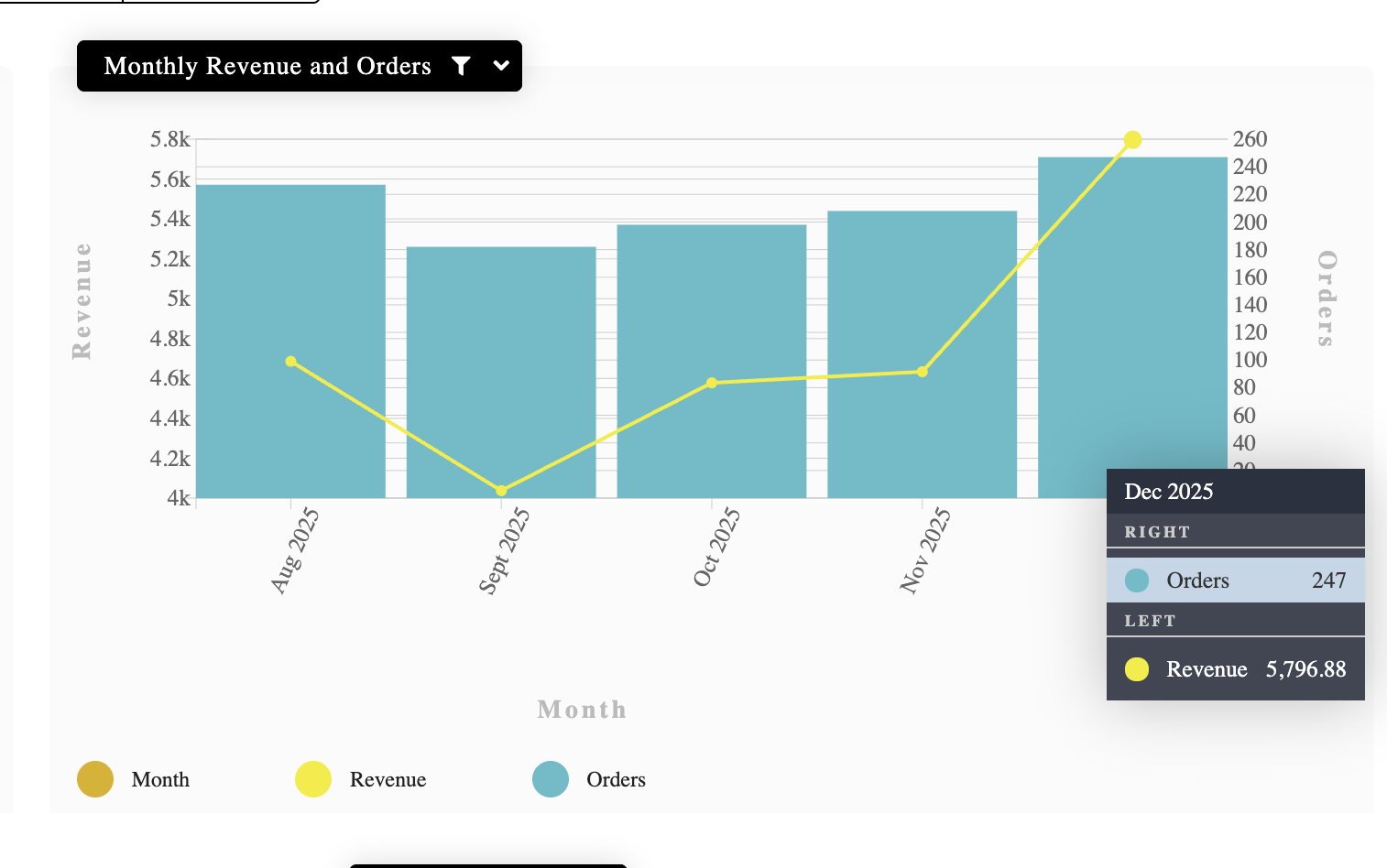Select the Sept 2025 orders bar
Image resolution: width=1387 pixels, height=868 pixels.
point(501,373)
